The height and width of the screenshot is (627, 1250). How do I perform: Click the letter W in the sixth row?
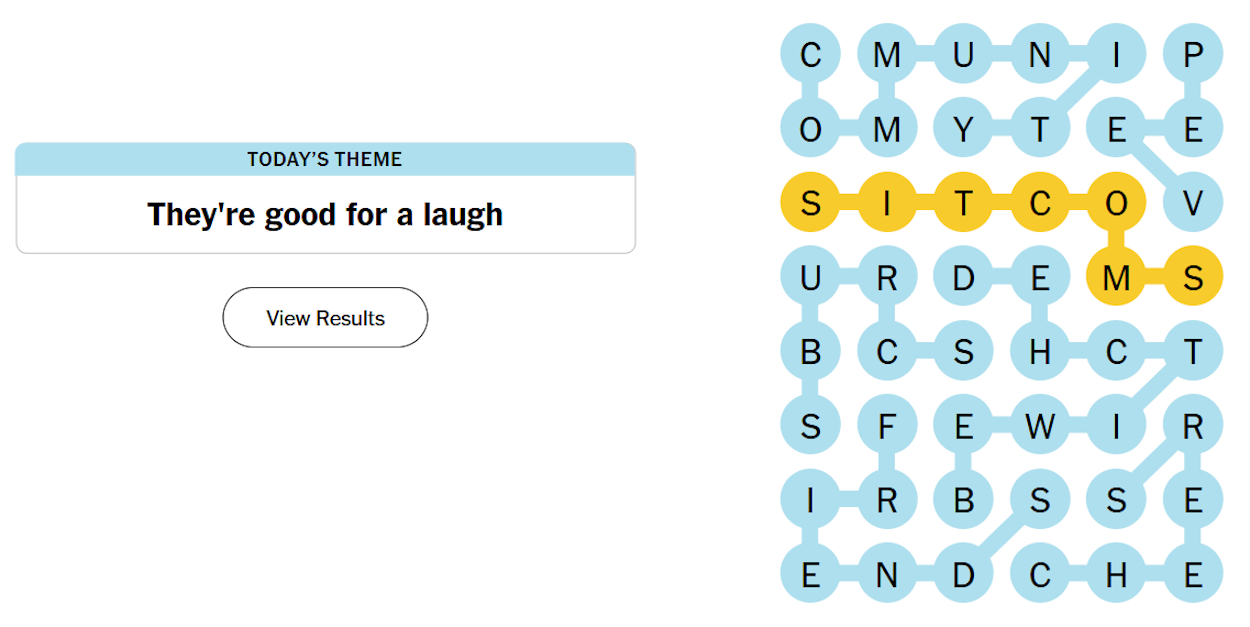click(1040, 425)
